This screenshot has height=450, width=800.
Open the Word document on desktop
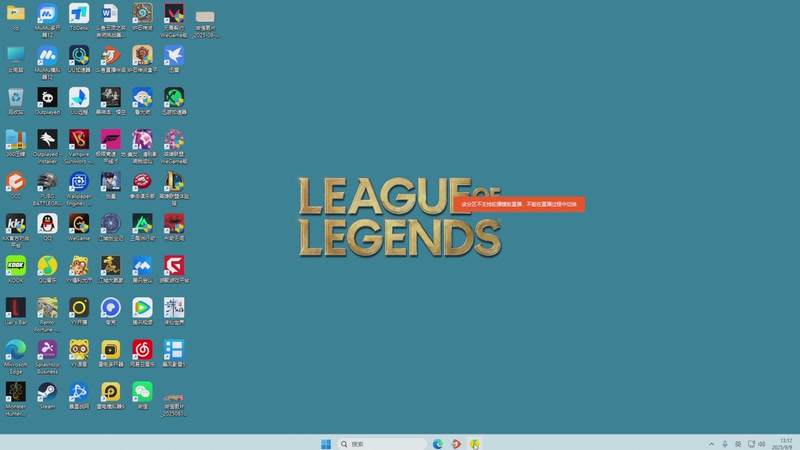point(111,20)
